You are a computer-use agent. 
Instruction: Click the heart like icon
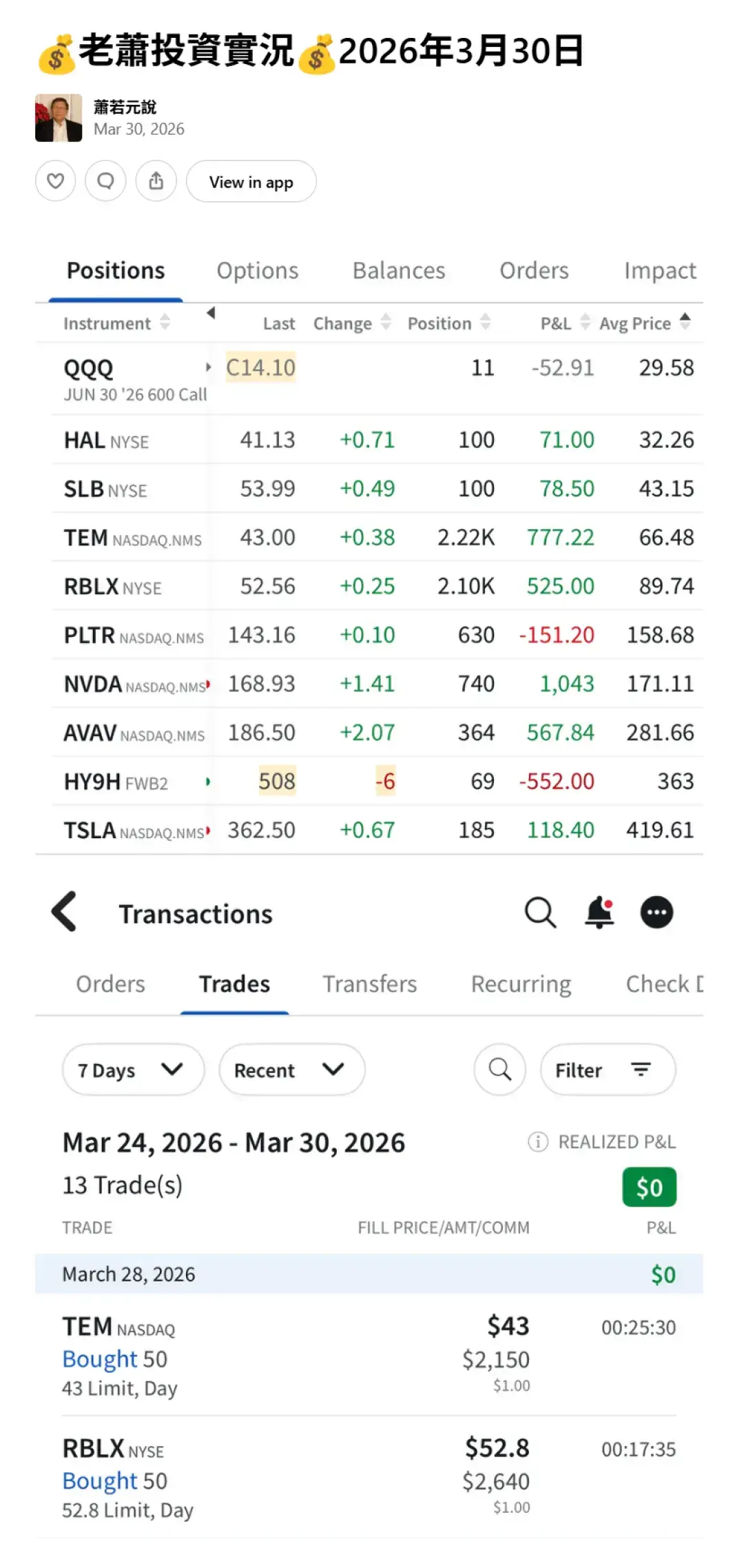56,181
